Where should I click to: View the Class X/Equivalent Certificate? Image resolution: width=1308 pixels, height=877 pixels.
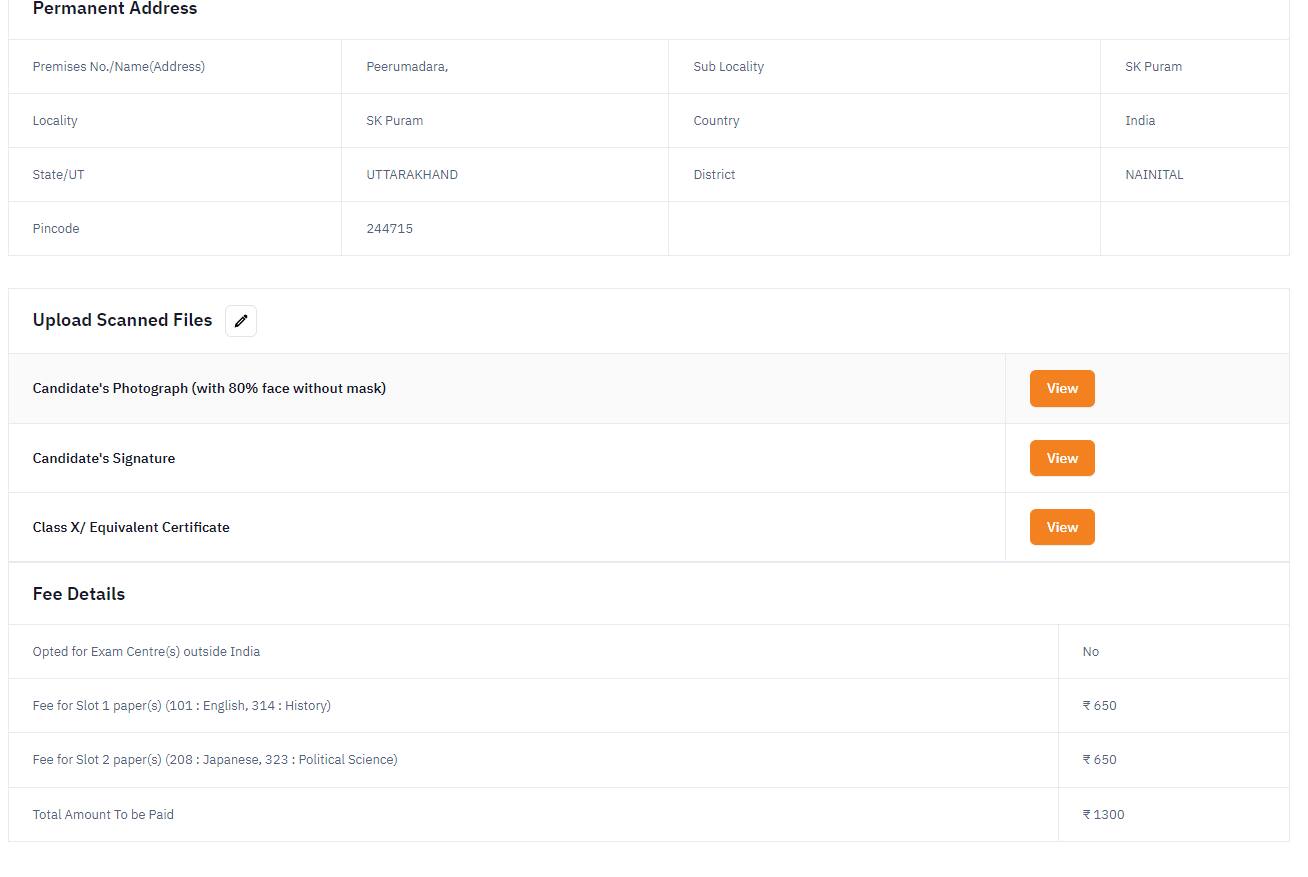tap(1062, 527)
